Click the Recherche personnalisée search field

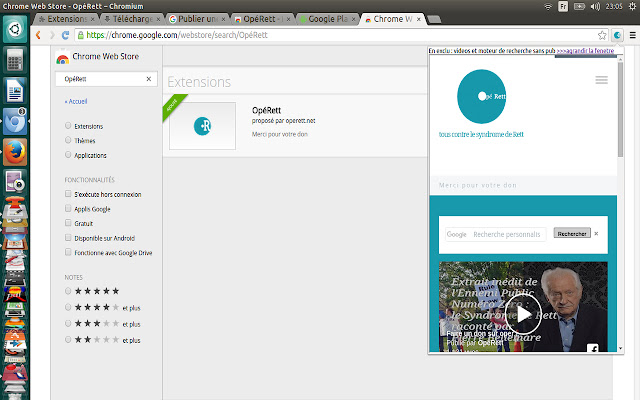[496, 234]
